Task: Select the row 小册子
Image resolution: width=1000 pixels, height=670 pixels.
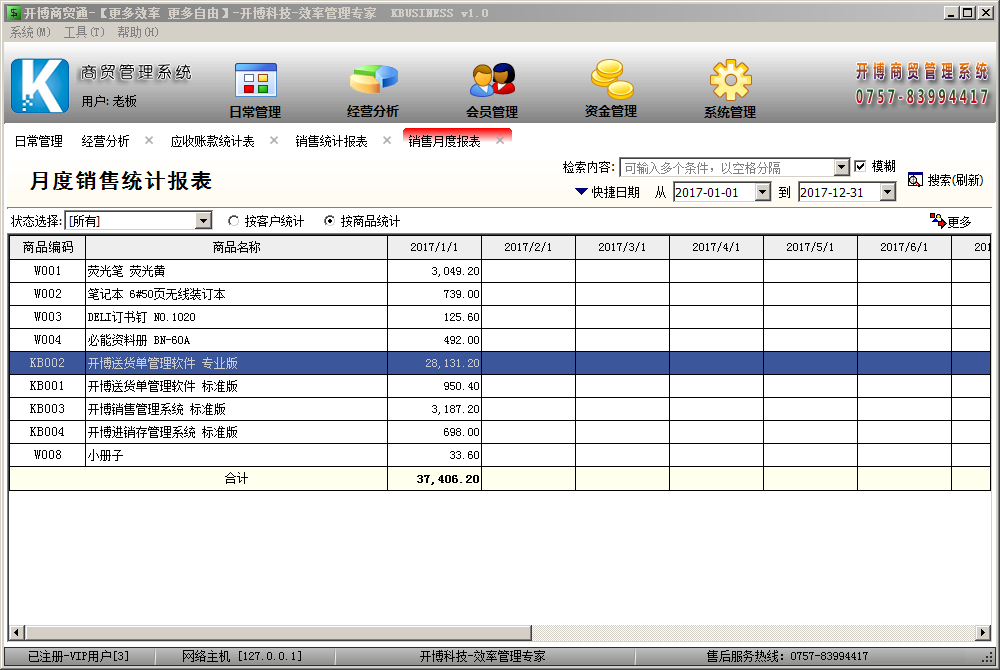Action: pos(499,455)
